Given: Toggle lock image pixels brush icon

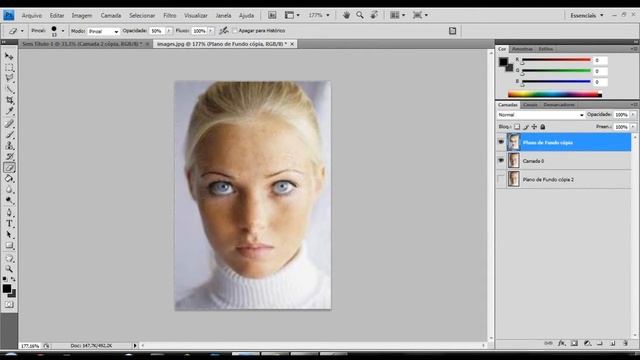Looking at the screenshot, I should click(x=526, y=127).
